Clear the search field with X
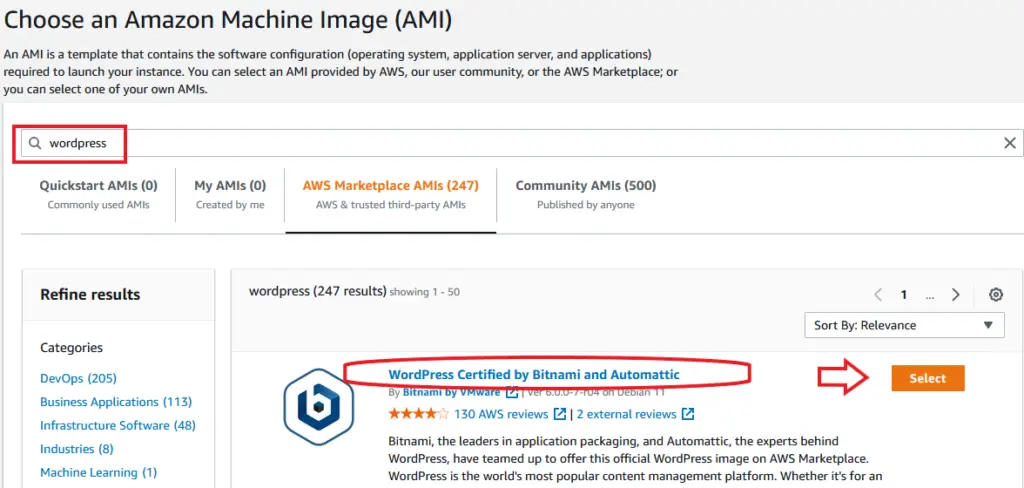The width and height of the screenshot is (1024, 488). tap(1010, 143)
